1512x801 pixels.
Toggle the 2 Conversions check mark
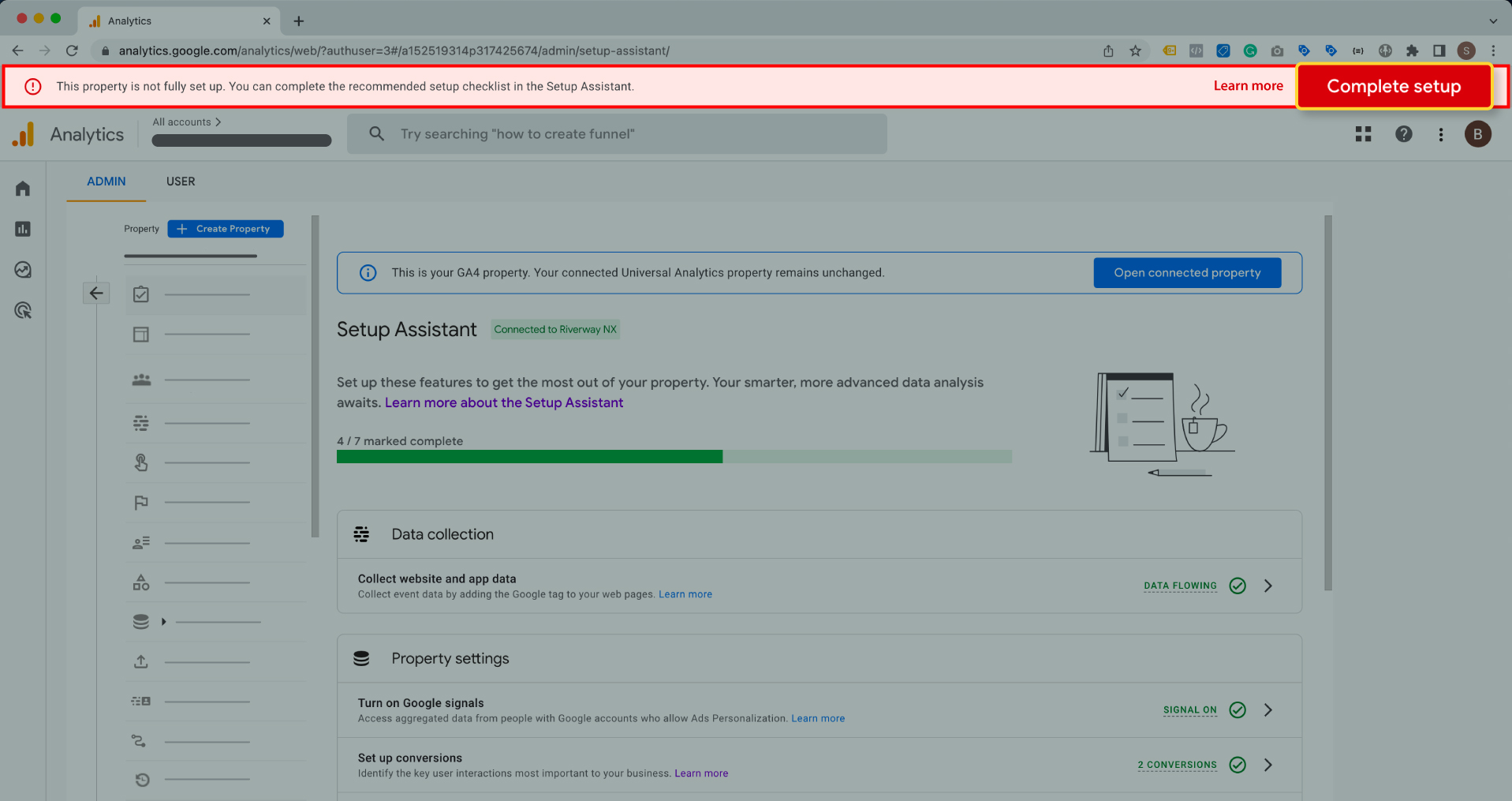pyautogui.click(x=1238, y=765)
